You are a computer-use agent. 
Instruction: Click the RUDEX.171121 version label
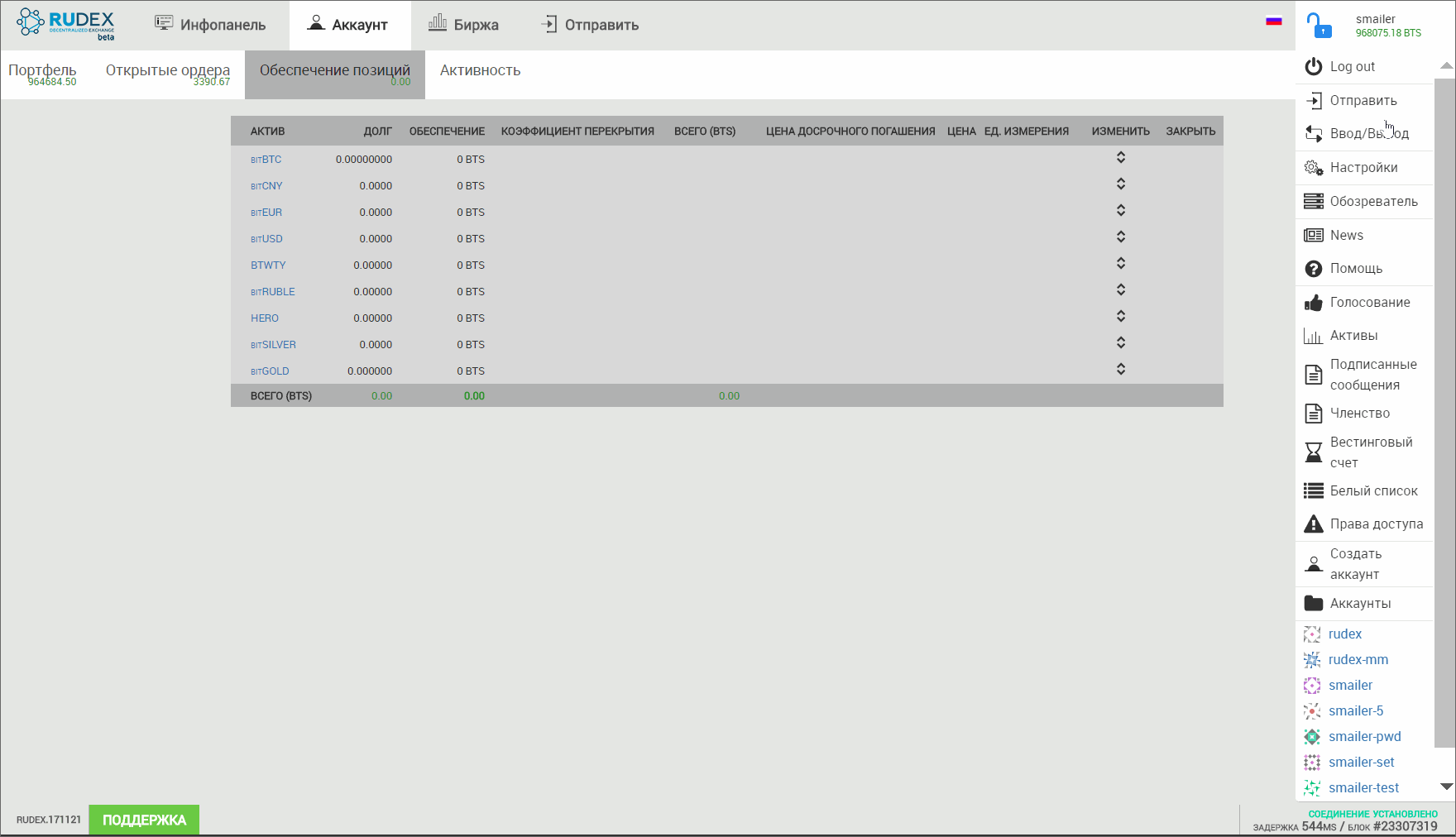click(x=49, y=820)
